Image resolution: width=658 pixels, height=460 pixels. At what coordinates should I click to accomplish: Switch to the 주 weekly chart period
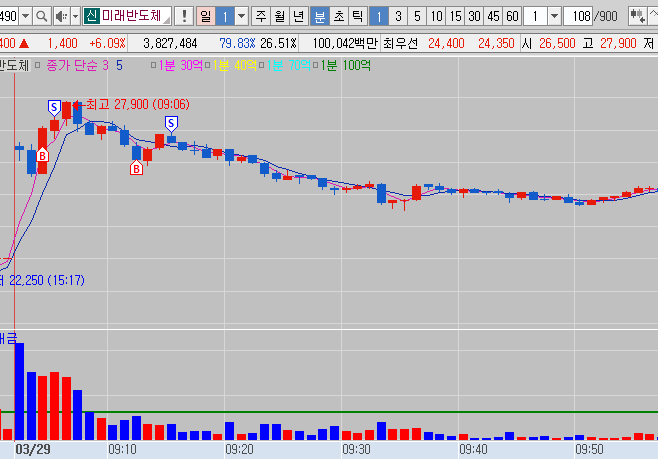coord(260,17)
